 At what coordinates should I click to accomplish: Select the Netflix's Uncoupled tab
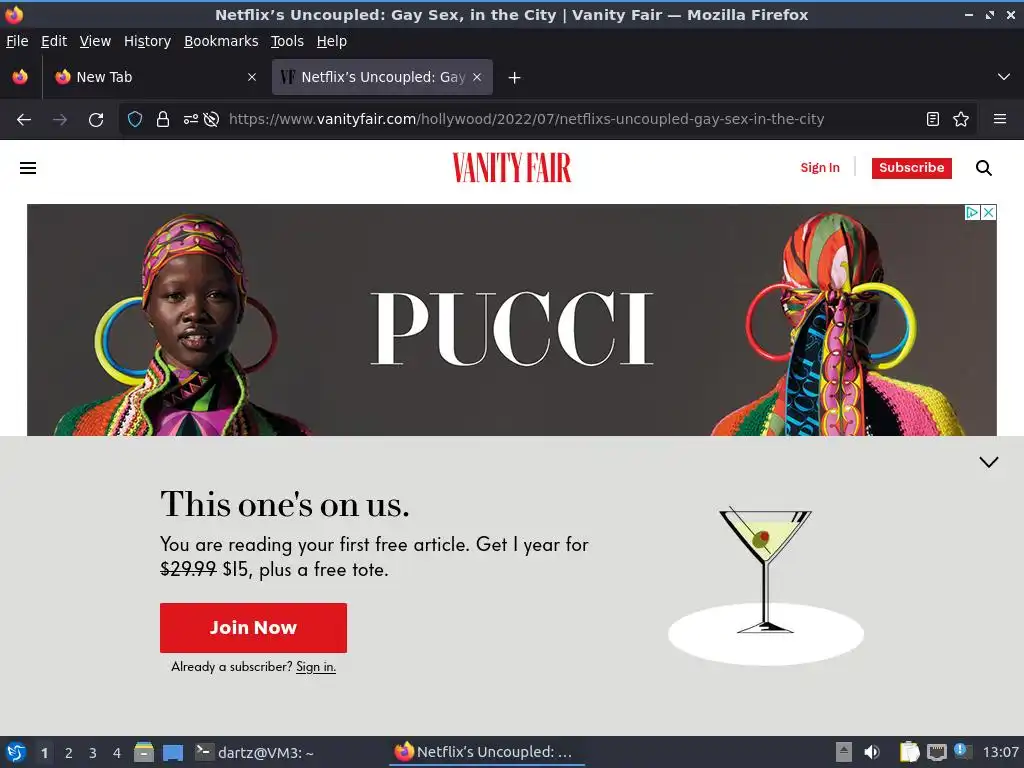tap(382, 77)
